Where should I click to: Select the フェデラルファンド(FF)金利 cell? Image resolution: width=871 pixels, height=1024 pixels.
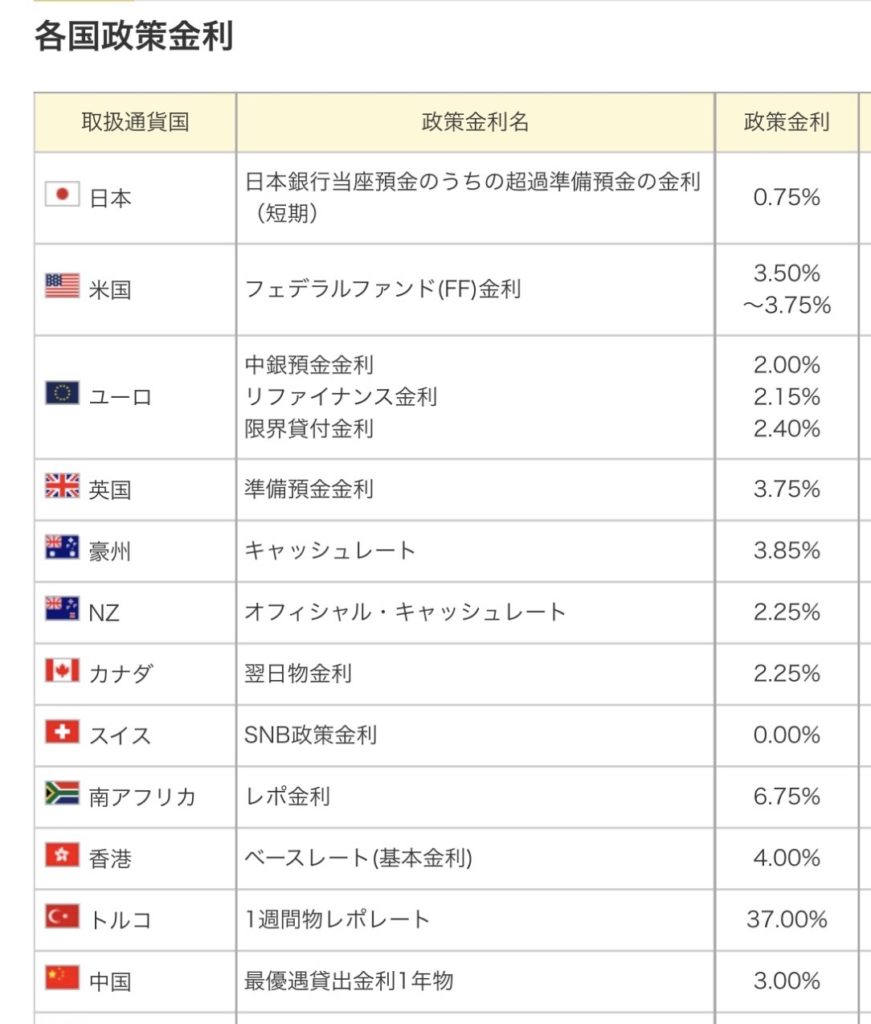point(383,290)
